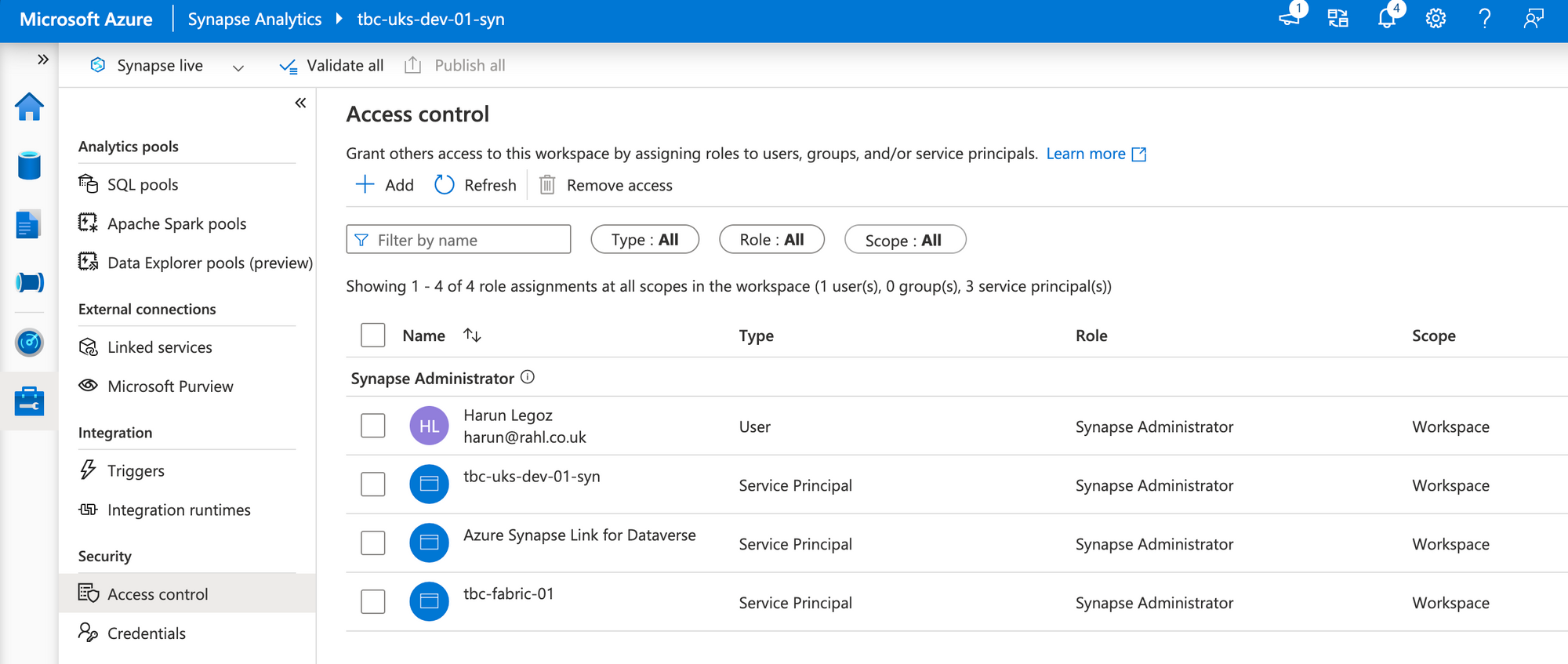Click the tbc-uks-dev-01-syn service principal icon
This screenshot has width=1568, height=664.
[429, 484]
